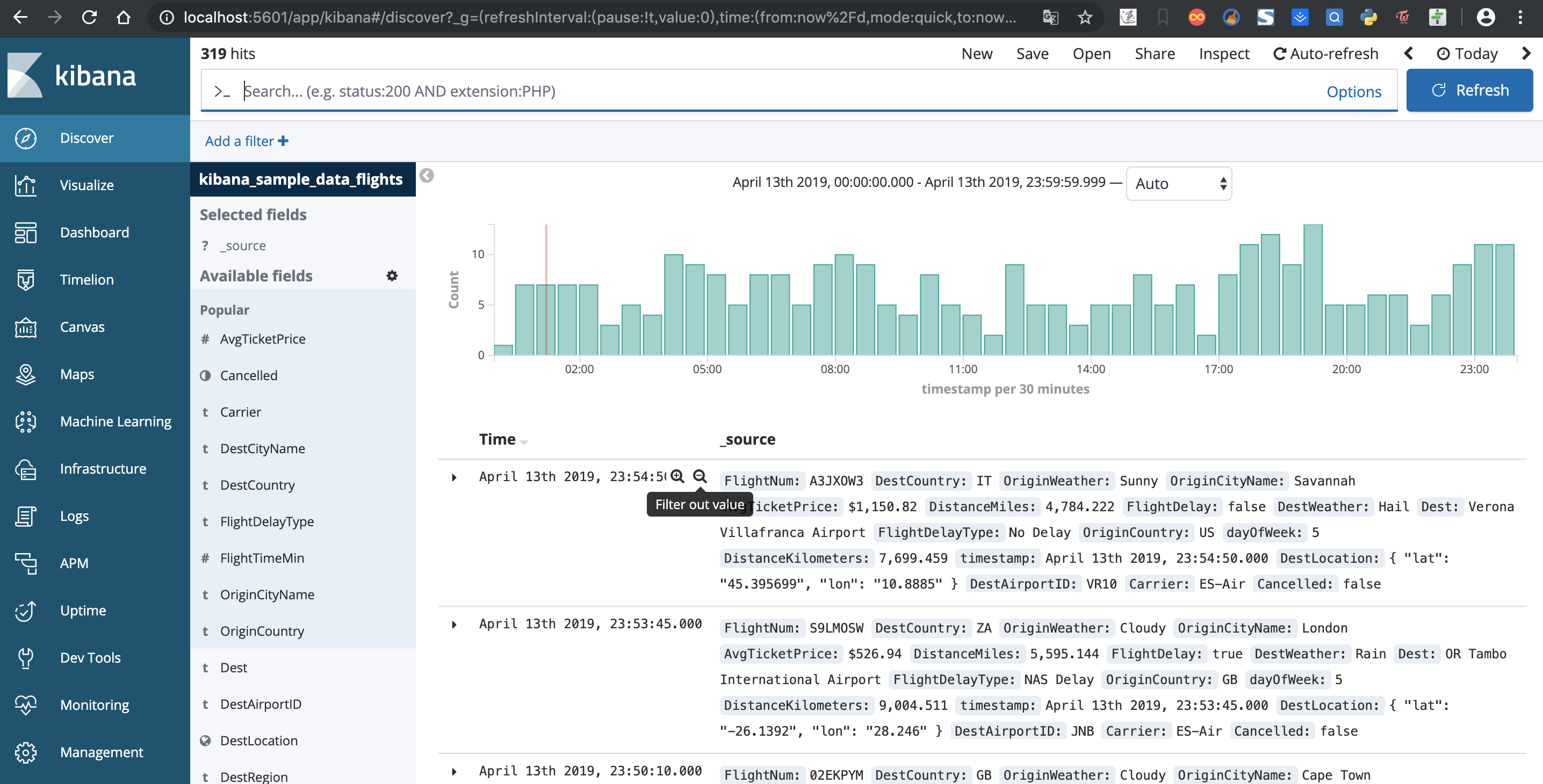1543x784 pixels.
Task: Click the Filter for value magnifier plus icon
Action: [677, 476]
